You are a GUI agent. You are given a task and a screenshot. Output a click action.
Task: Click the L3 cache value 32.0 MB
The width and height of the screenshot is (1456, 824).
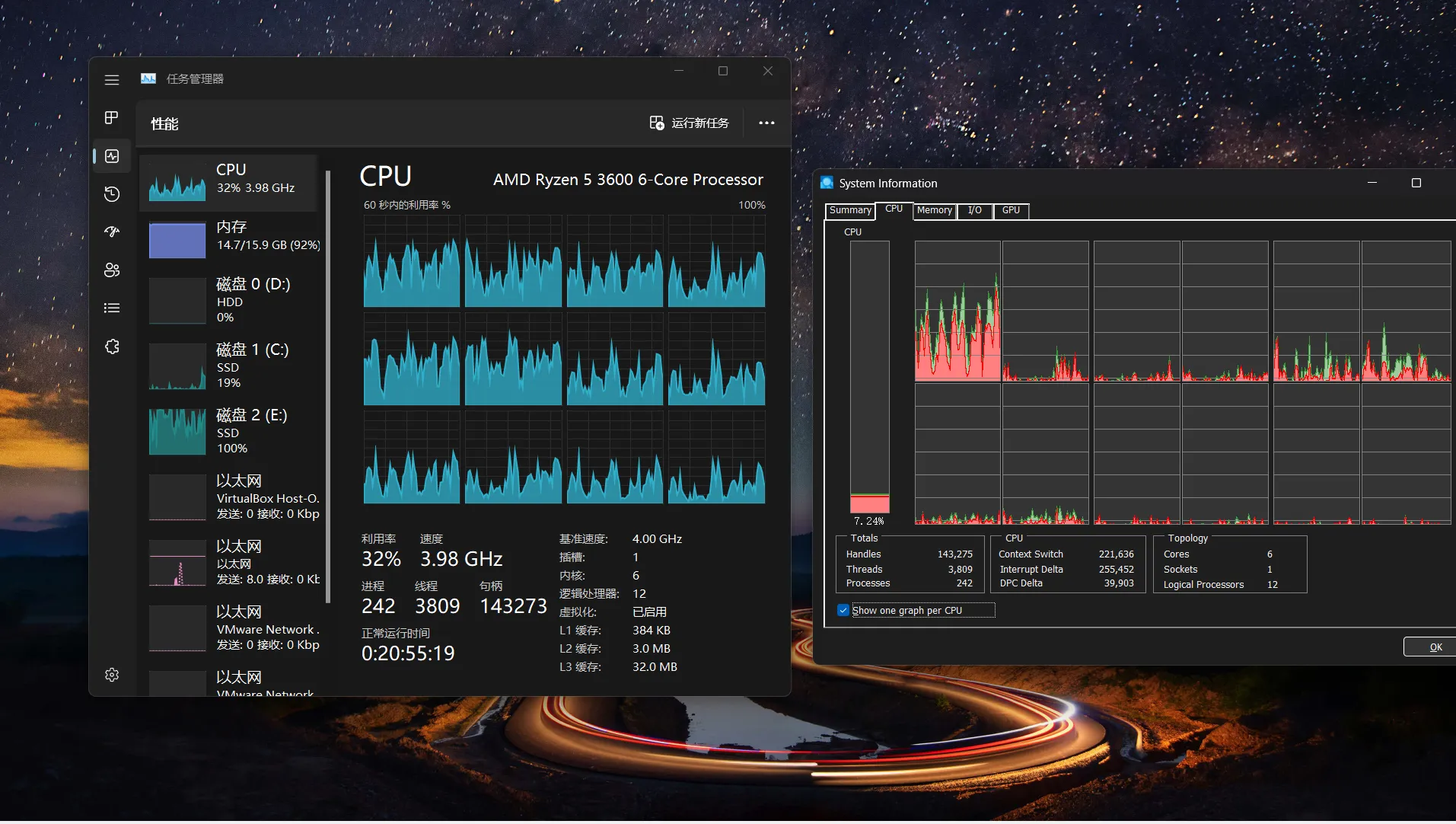pyautogui.click(x=655, y=667)
